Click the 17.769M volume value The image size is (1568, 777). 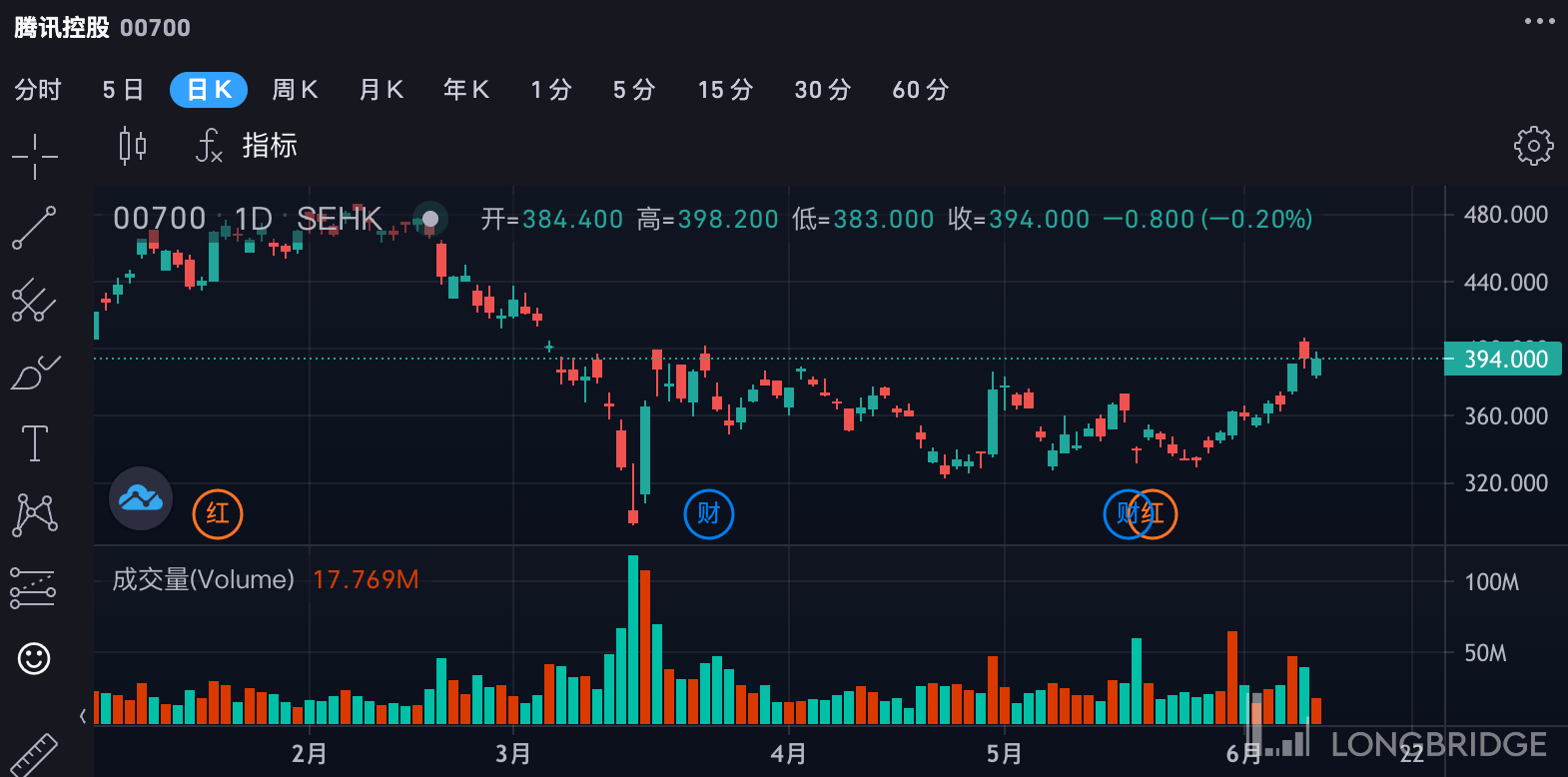click(x=366, y=579)
